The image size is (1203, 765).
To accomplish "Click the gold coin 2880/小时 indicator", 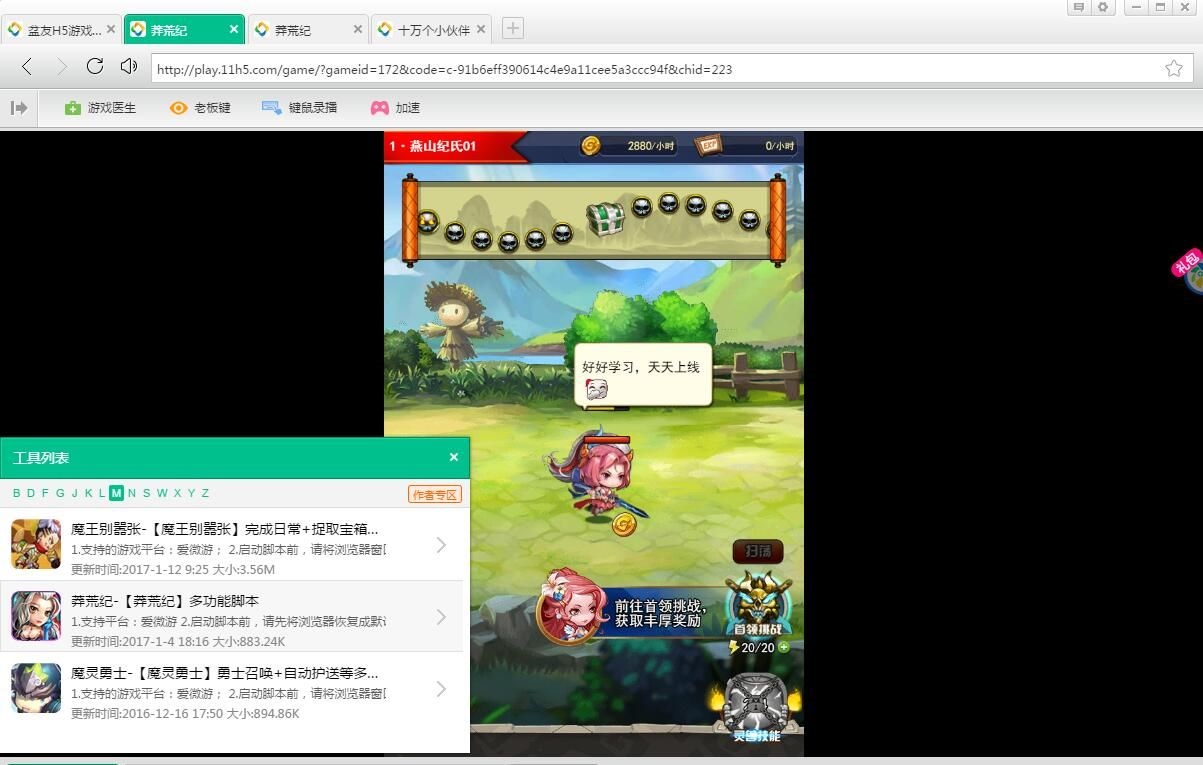I will (630, 146).
